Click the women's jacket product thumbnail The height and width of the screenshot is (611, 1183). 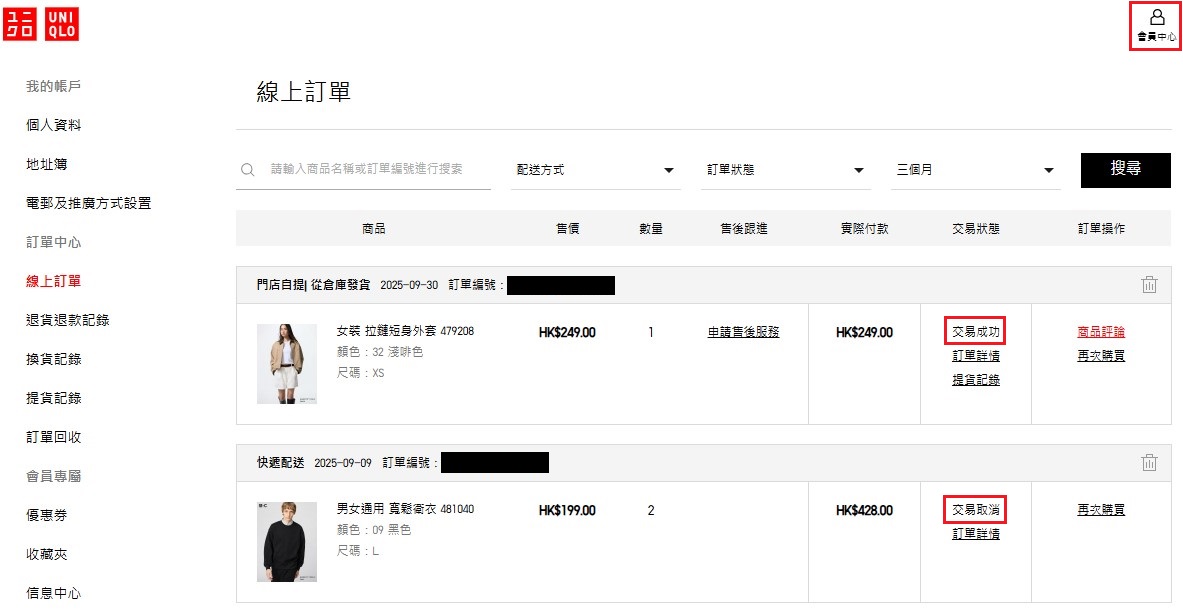[287, 364]
